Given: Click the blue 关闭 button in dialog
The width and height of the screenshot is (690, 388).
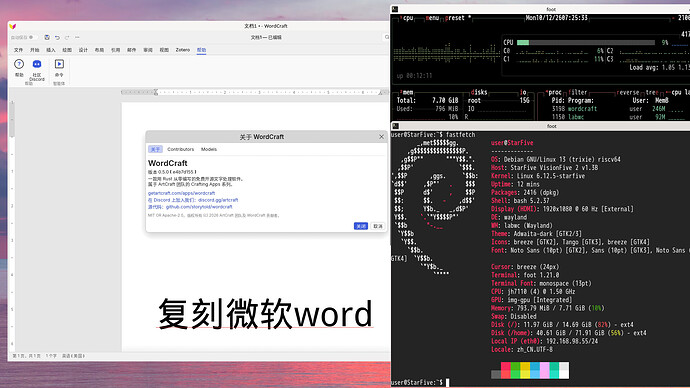Looking at the screenshot, I should point(361,226).
